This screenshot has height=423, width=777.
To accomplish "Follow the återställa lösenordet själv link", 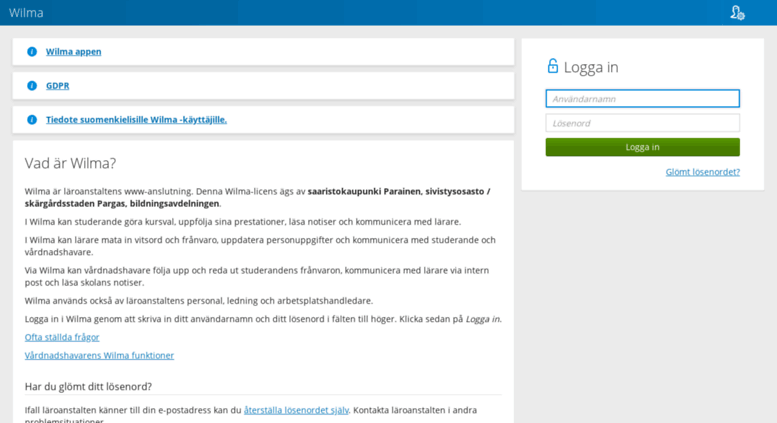I will [x=296, y=410].
